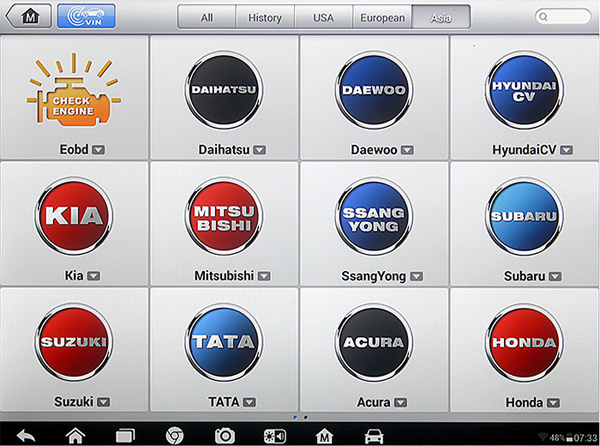This screenshot has height=446, width=600.
Task: Expand the SsangYong dropdown arrow
Action: [416, 276]
